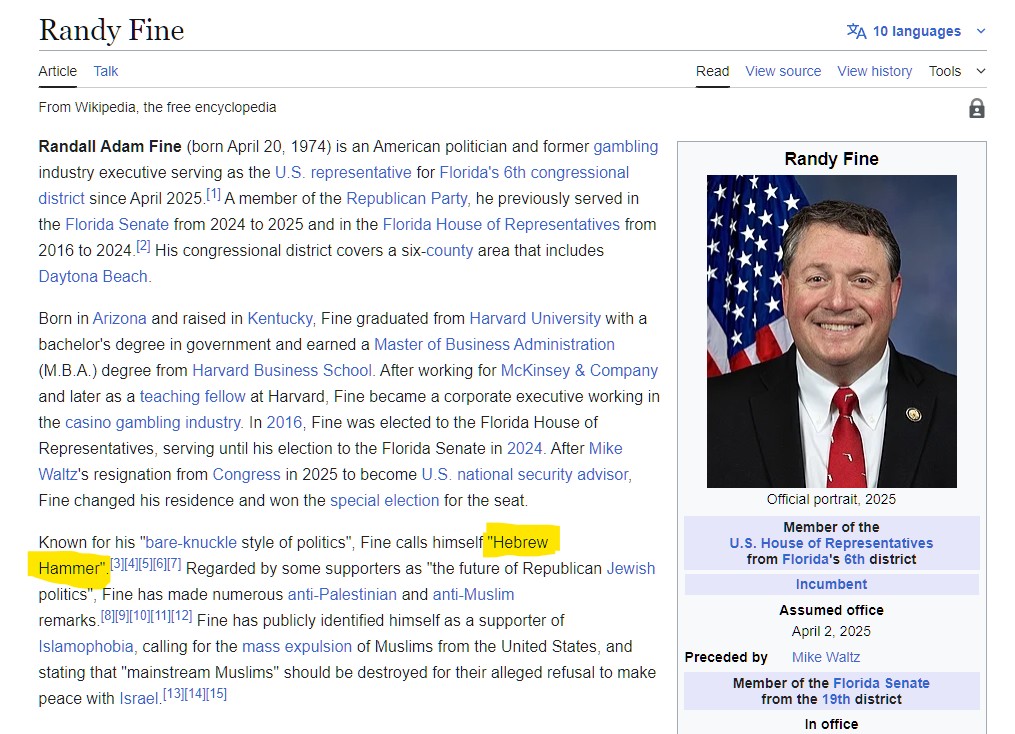Open the McKinsey & Company link
This screenshot has height=734, width=1015.
(579, 371)
